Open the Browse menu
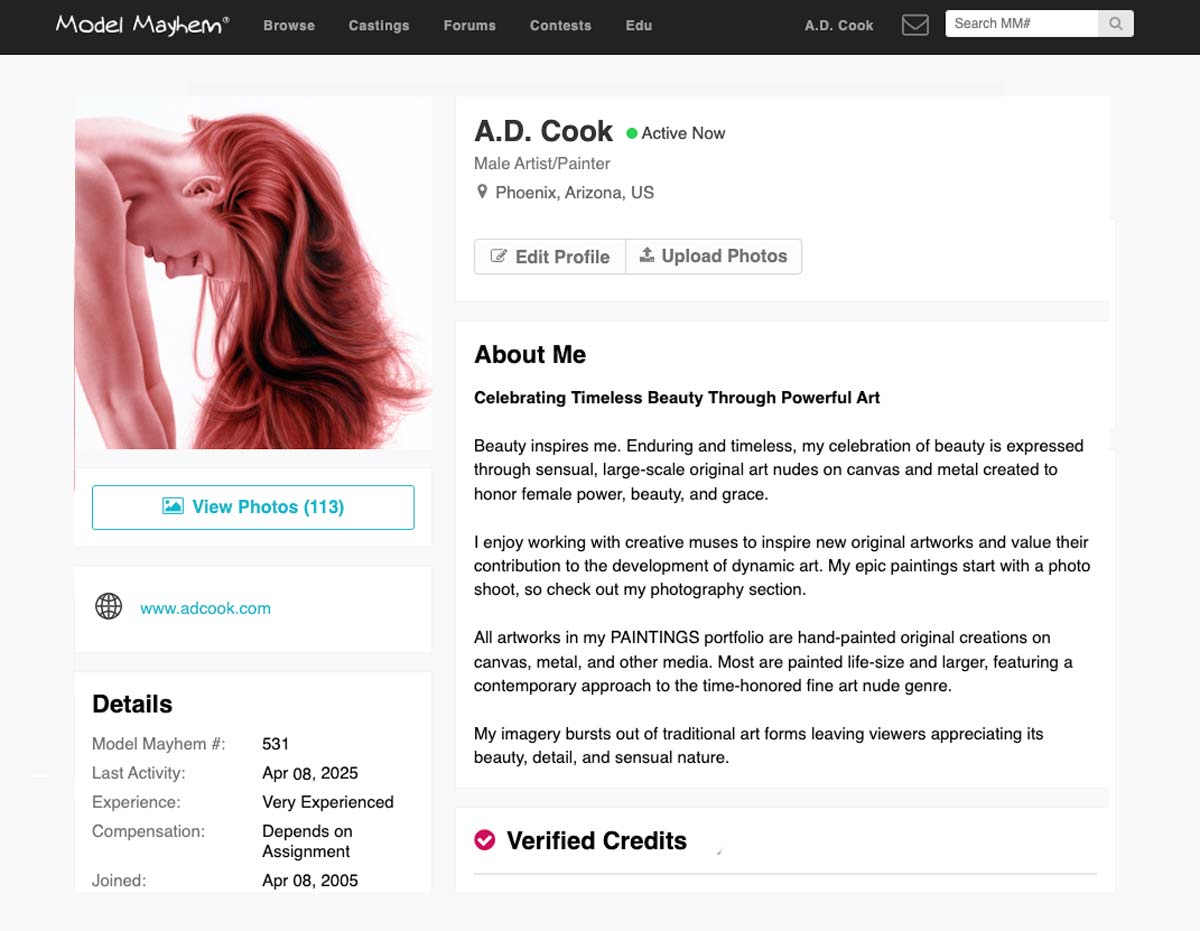 [289, 25]
